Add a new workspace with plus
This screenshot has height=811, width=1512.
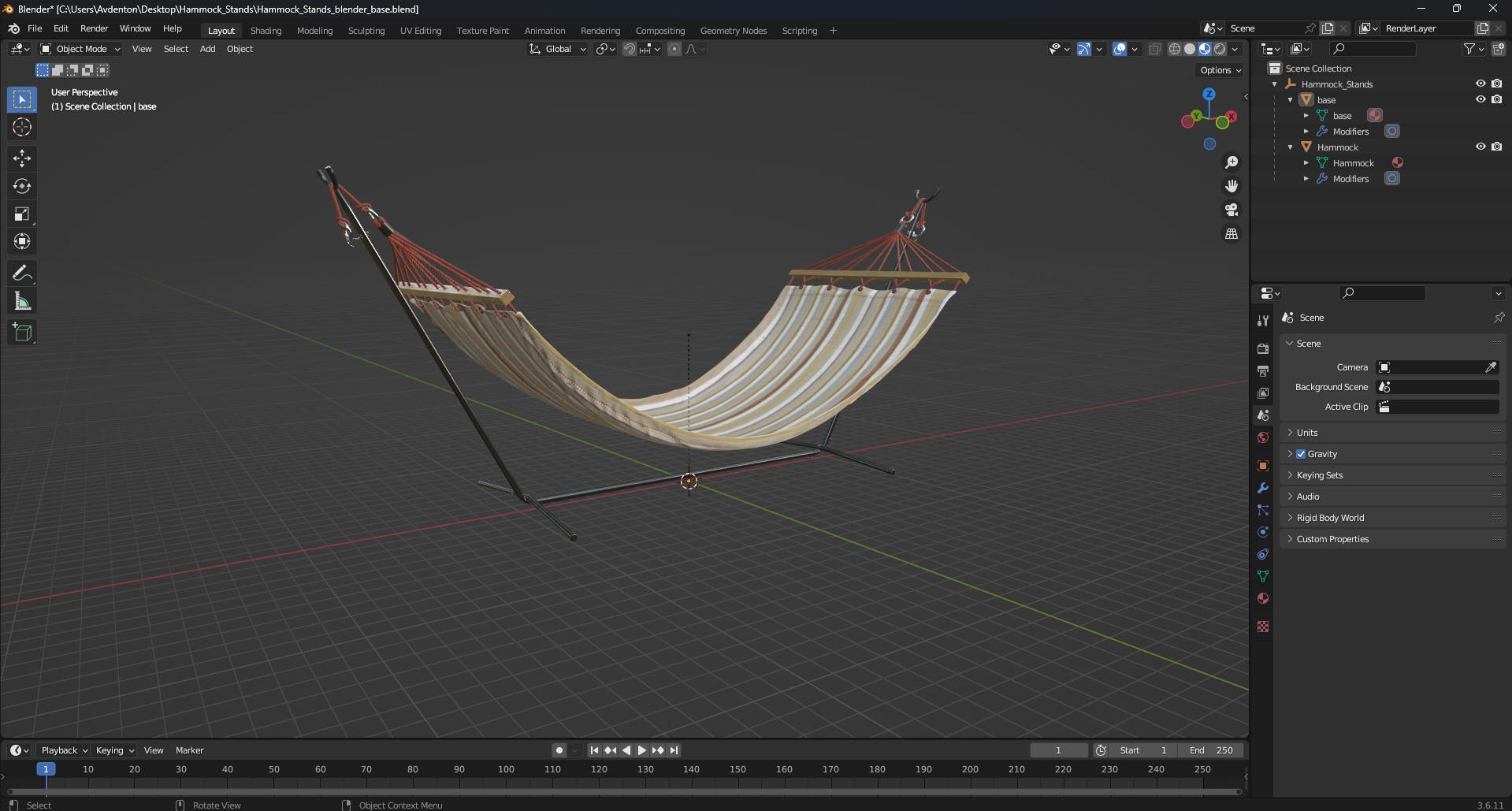833,31
